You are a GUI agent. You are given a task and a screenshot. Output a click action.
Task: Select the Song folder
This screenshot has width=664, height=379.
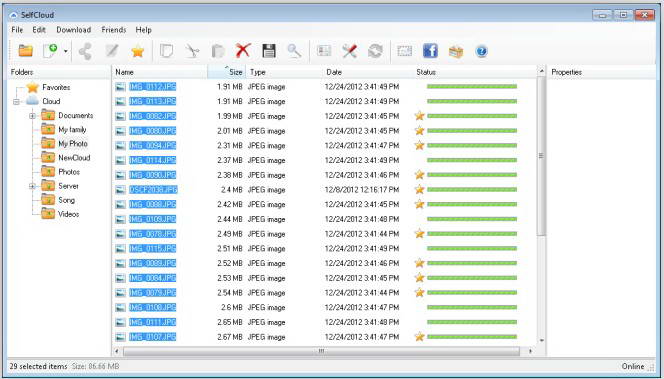tap(66, 200)
